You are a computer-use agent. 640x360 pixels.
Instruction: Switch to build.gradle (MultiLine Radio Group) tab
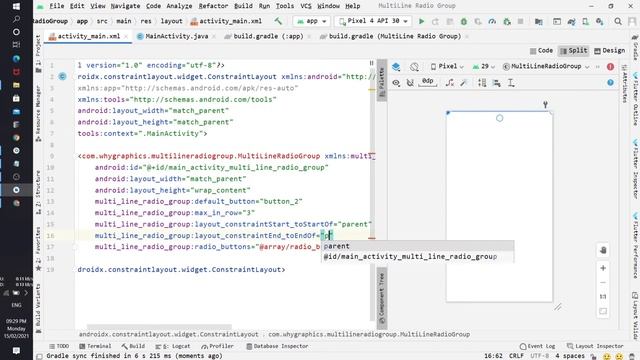(394, 36)
